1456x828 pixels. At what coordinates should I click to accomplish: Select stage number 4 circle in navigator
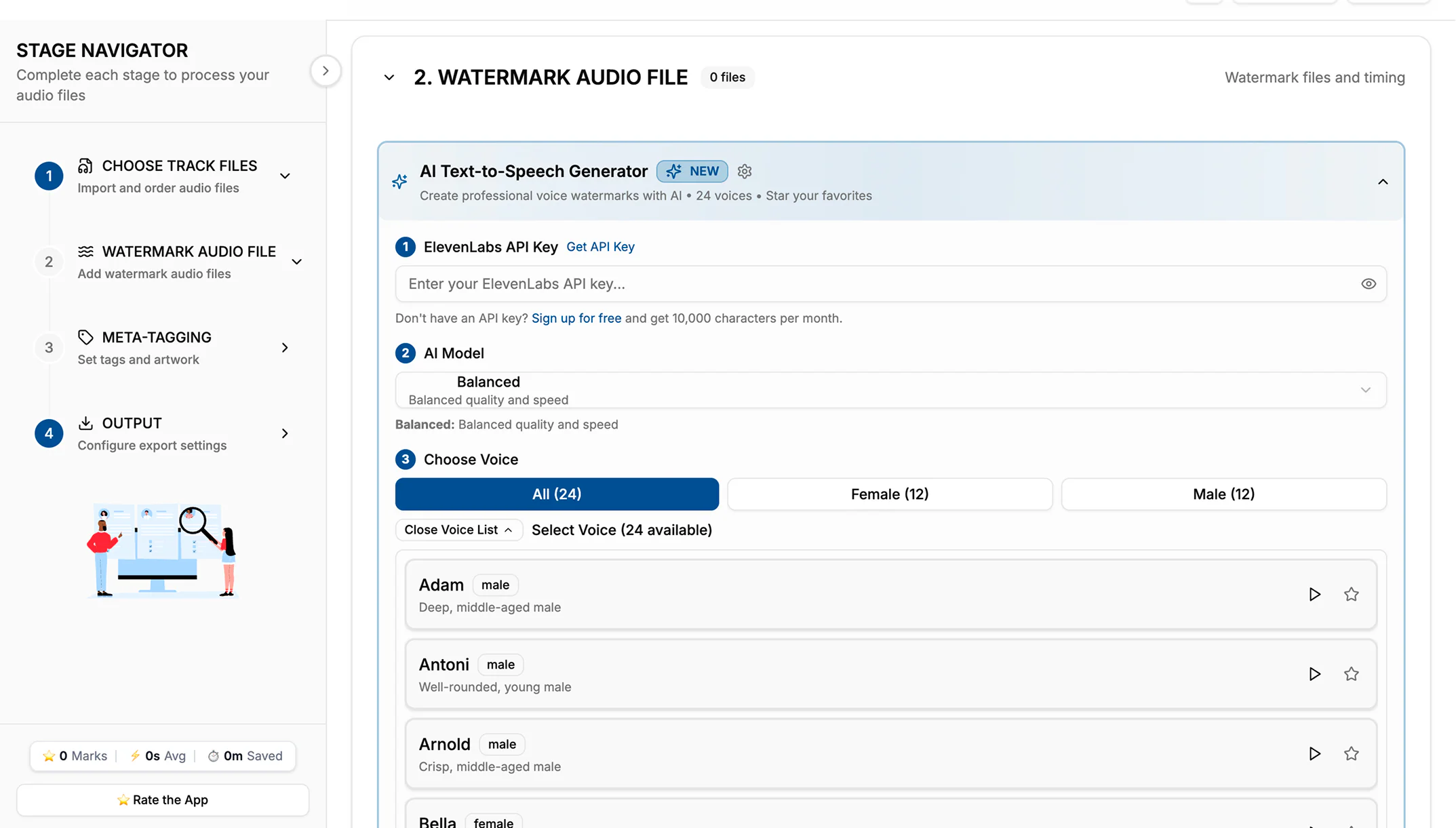pyautogui.click(x=49, y=433)
